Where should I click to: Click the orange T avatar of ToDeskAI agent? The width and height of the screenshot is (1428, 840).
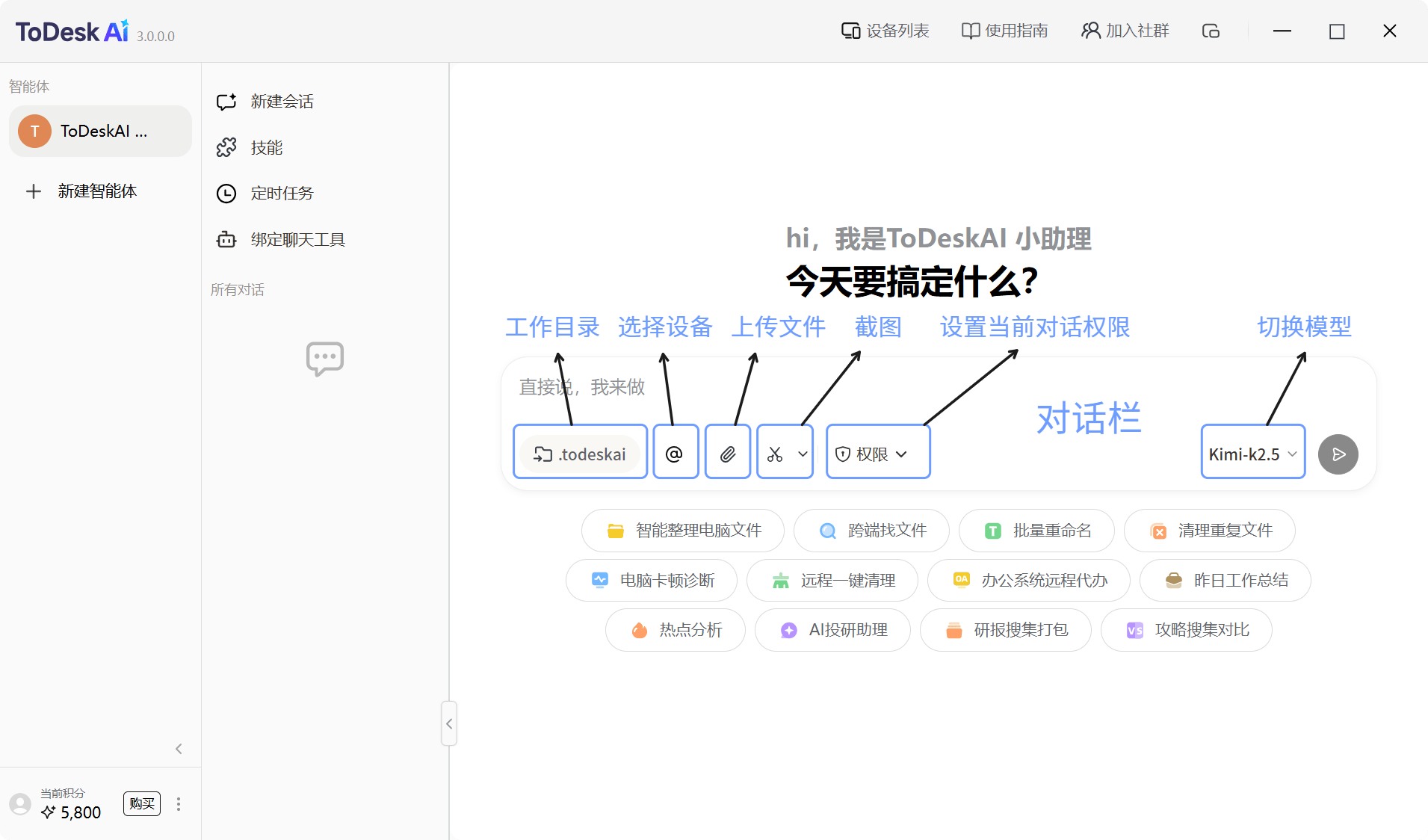34,132
